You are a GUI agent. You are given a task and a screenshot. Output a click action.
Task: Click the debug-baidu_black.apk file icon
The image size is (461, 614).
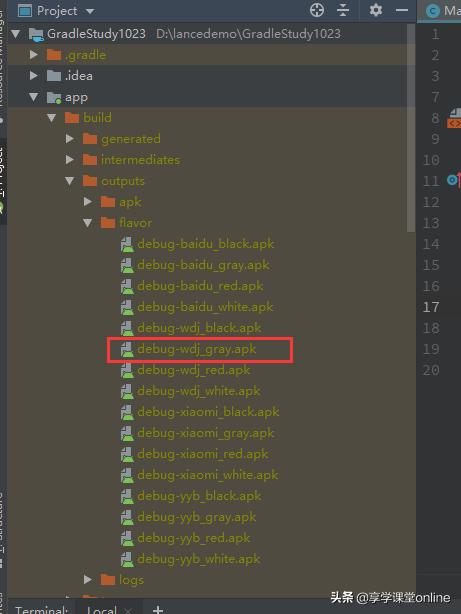point(127,244)
